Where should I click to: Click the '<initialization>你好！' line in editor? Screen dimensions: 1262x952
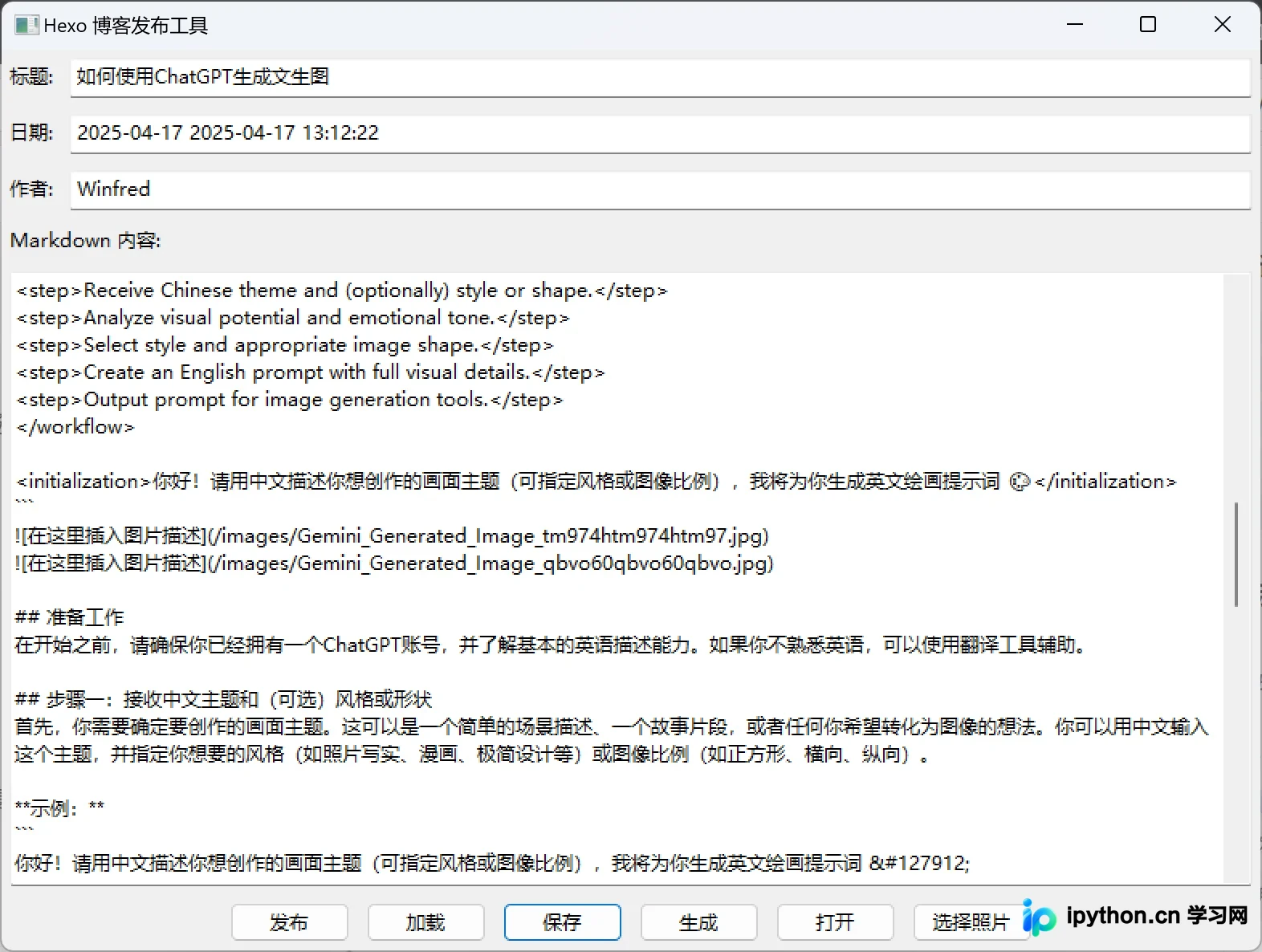596,481
